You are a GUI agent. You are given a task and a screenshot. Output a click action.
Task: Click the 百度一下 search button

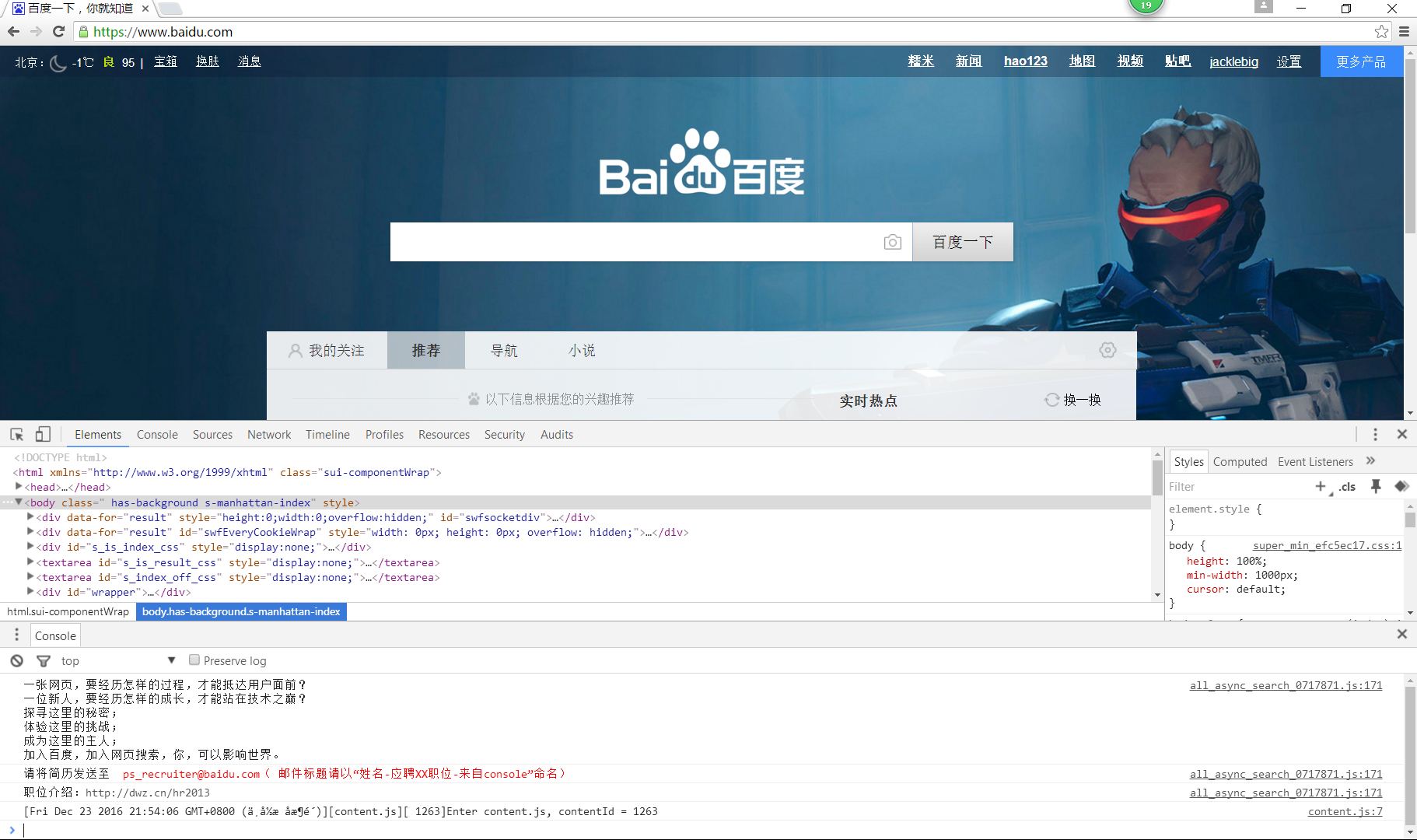click(x=963, y=242)
